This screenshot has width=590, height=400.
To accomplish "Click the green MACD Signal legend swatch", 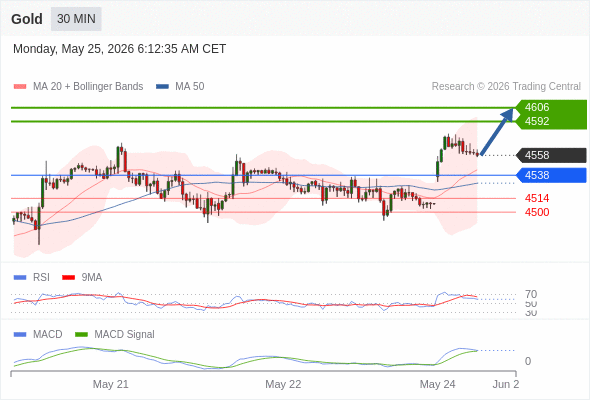I will (81, 335).
